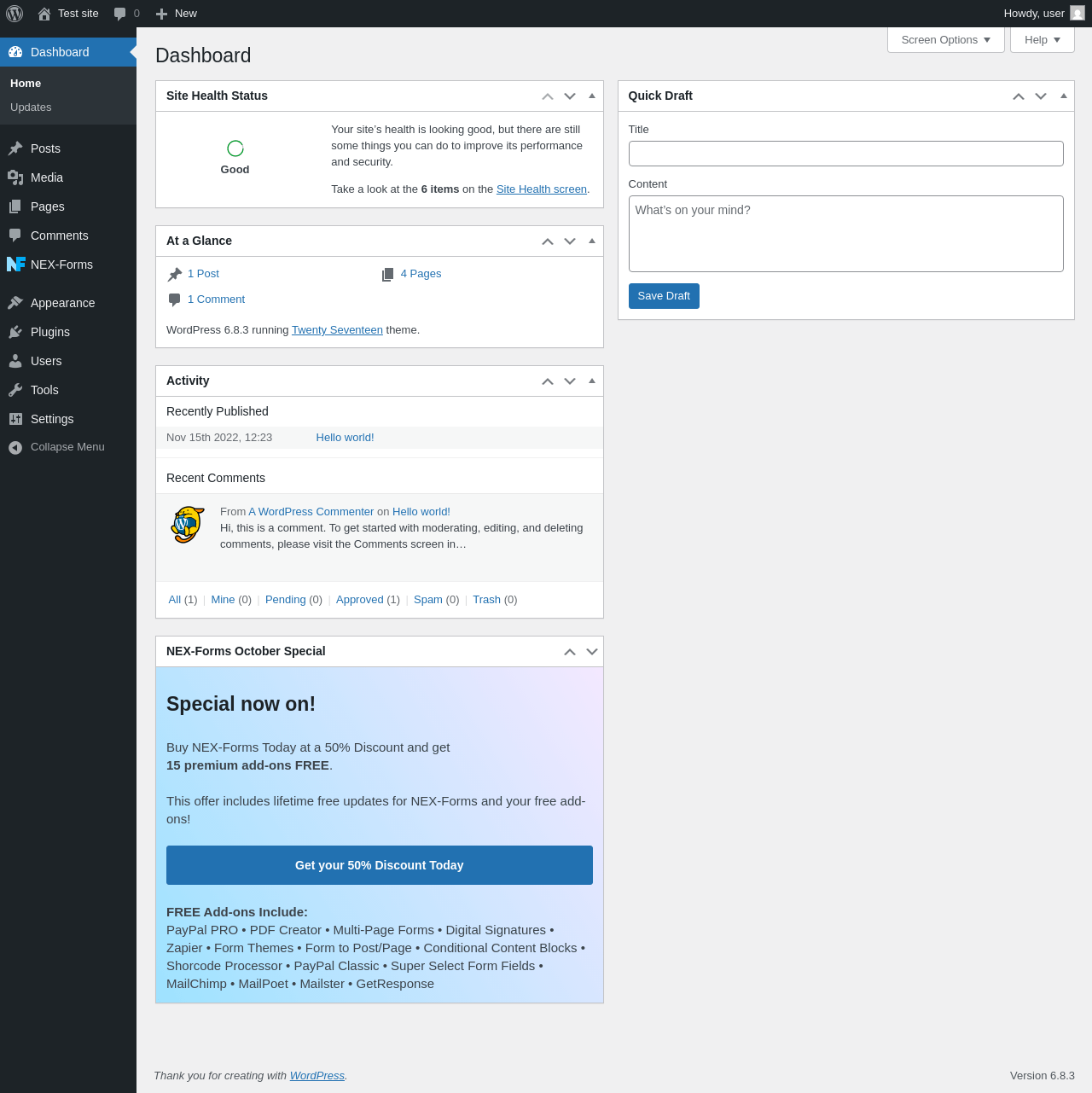The image size is (1092, 1093).
Task: Move Quick Draft panel up
Action: (1019, 96)
